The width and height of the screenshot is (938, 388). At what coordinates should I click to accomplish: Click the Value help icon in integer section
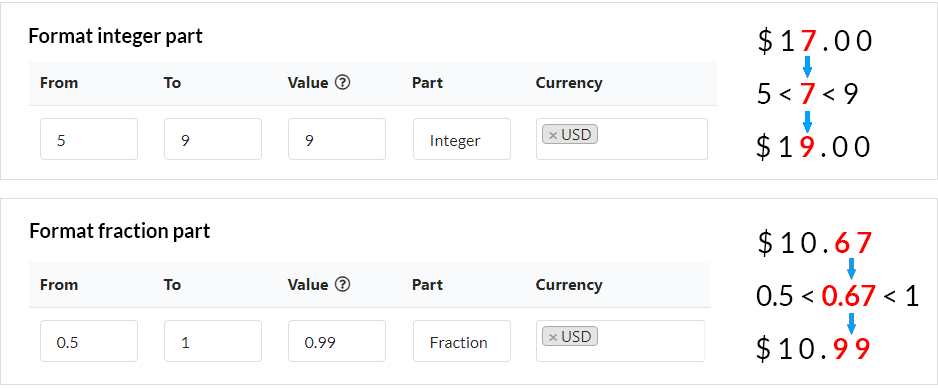pyautogui.click(x=342, y=83)
